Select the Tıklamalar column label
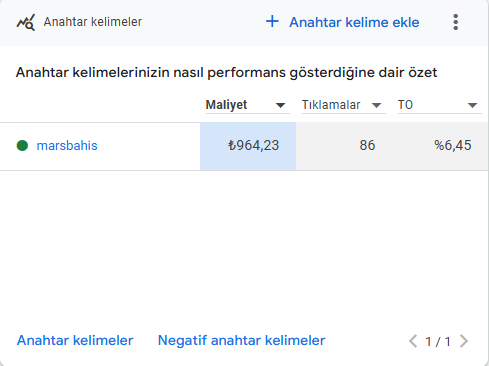Viewport: 489px width, 366px height. (x=331, y=105)
